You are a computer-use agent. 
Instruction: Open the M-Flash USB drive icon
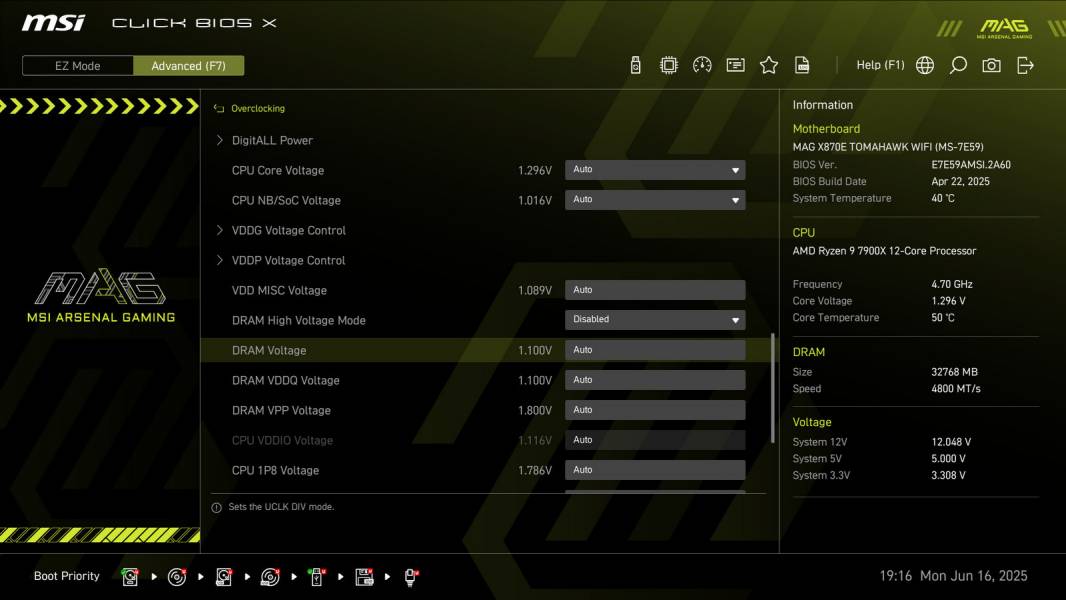coord(635,65)
